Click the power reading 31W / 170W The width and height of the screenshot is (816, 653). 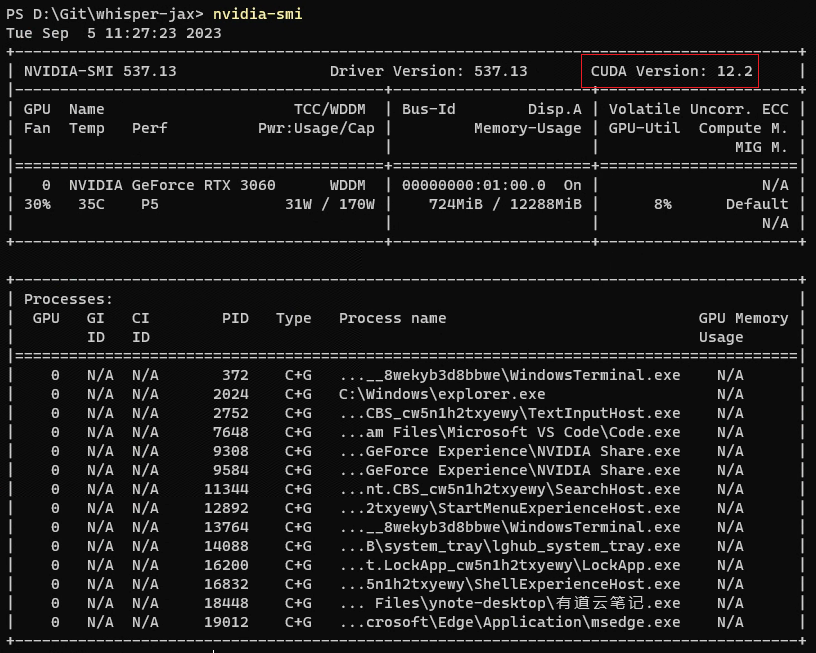pos(329,204)
